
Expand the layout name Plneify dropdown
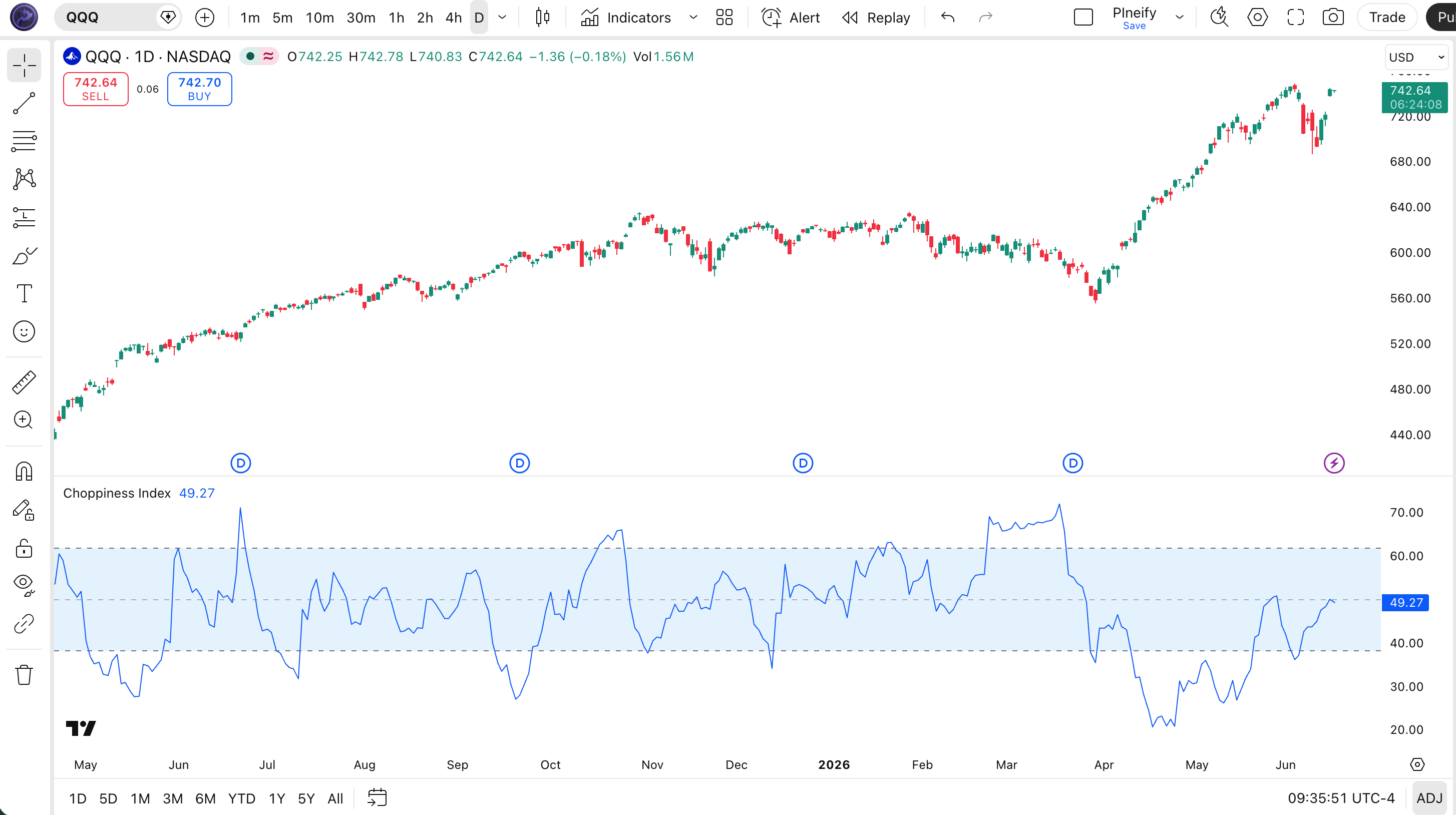coord(1180,18)
